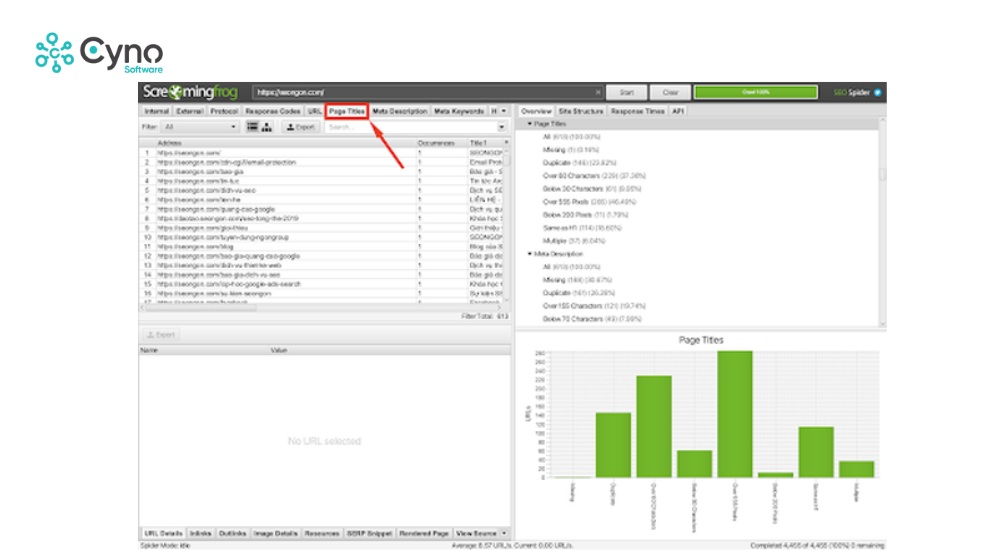Screen dimensions: 1000x550
Task: Collapse the Meta Description overview section
Action: (530, 254)
